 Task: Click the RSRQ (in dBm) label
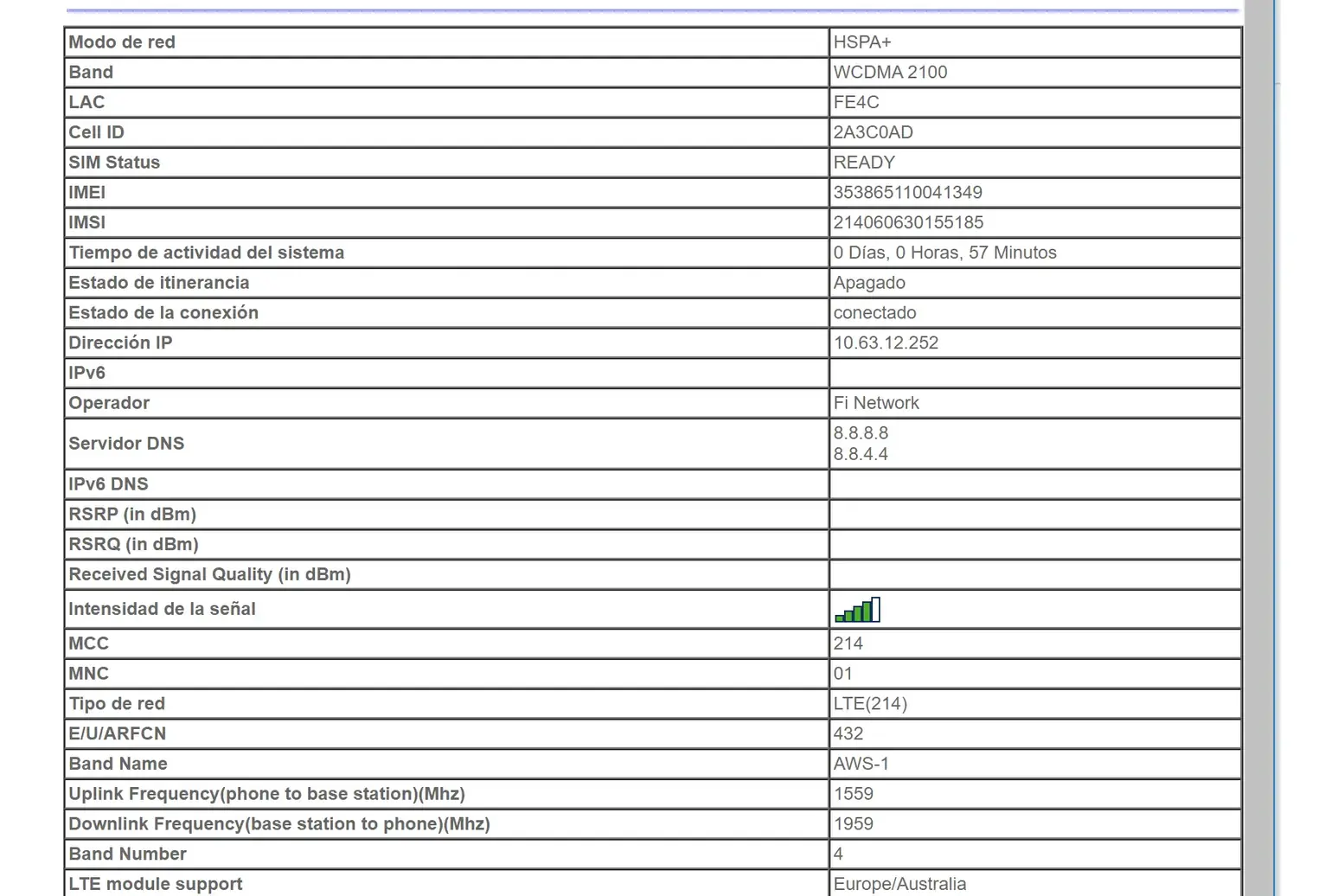click(133, 545)
